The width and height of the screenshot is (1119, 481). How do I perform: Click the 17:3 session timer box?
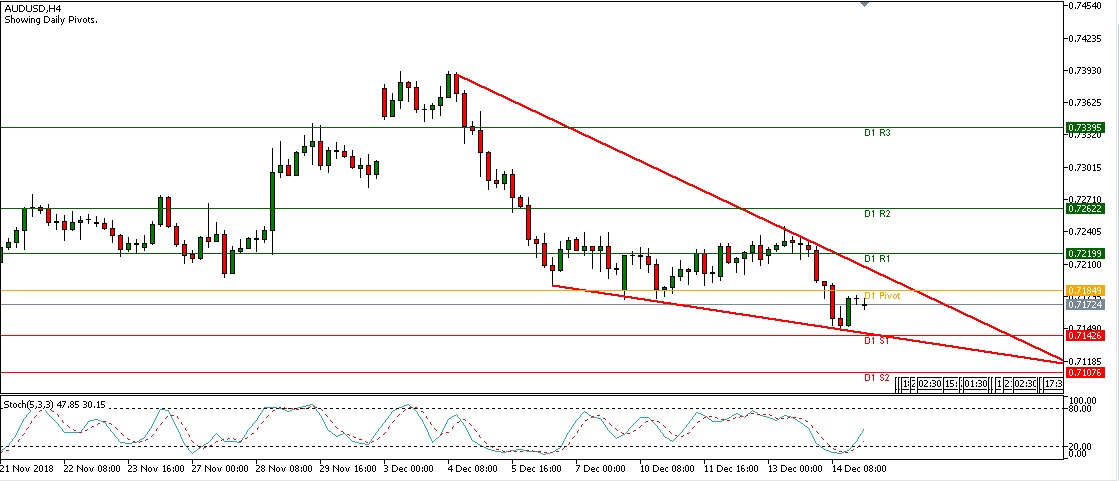point(1052,384)
